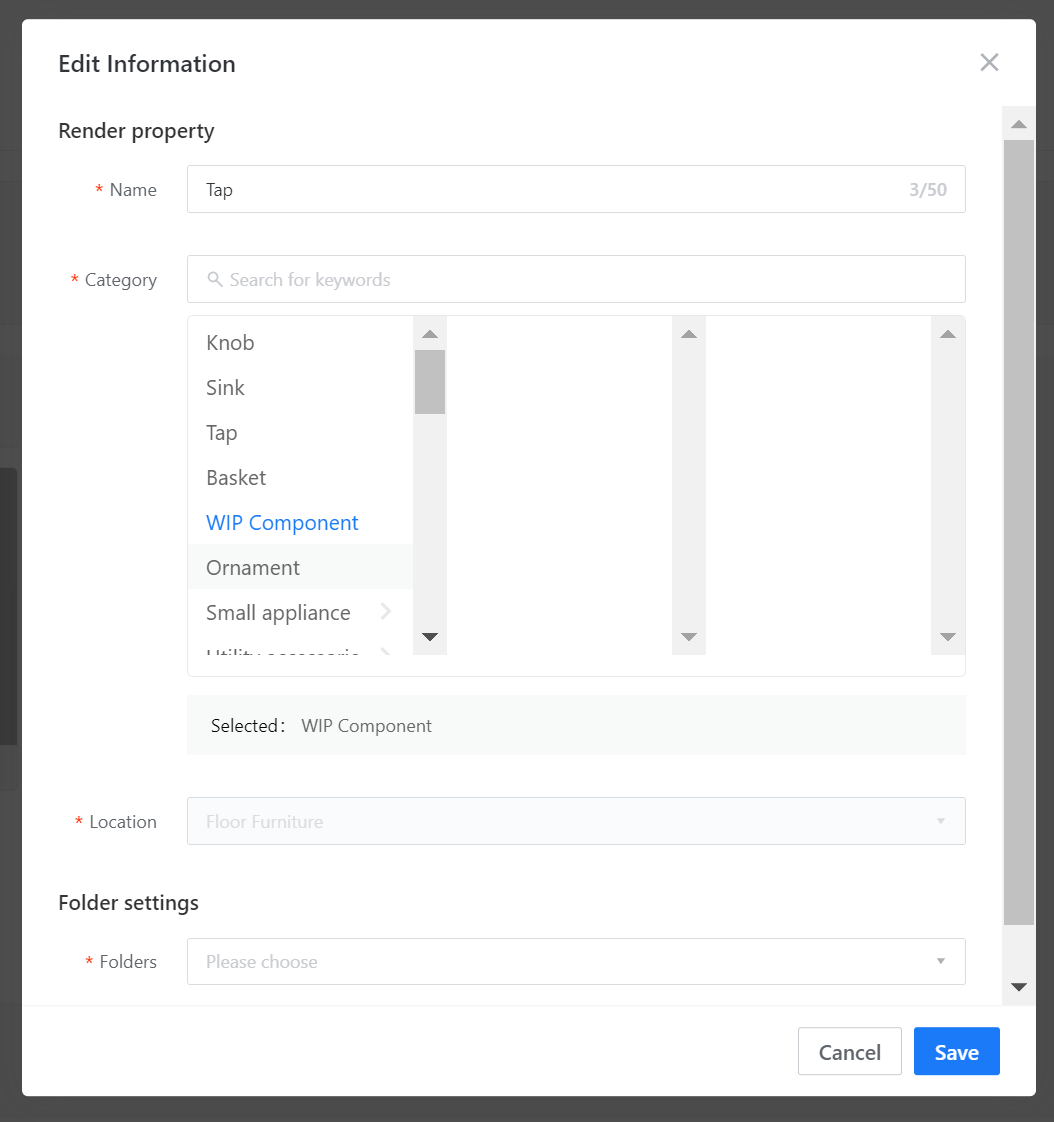The height and width of the screenshot is (1122, 1054).
Task: Select the Sink category
Action: [225, 388]
